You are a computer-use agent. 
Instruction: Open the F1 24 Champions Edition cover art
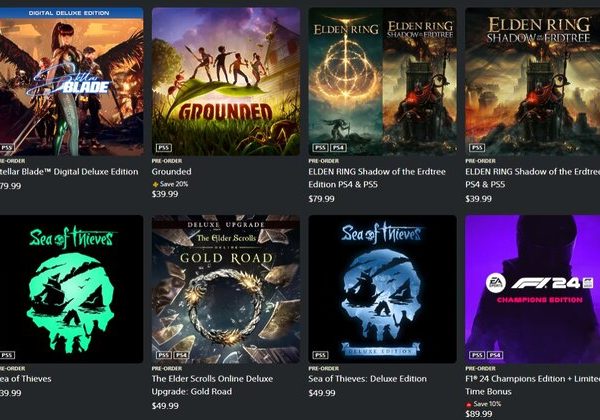click(x=532, y=289)
